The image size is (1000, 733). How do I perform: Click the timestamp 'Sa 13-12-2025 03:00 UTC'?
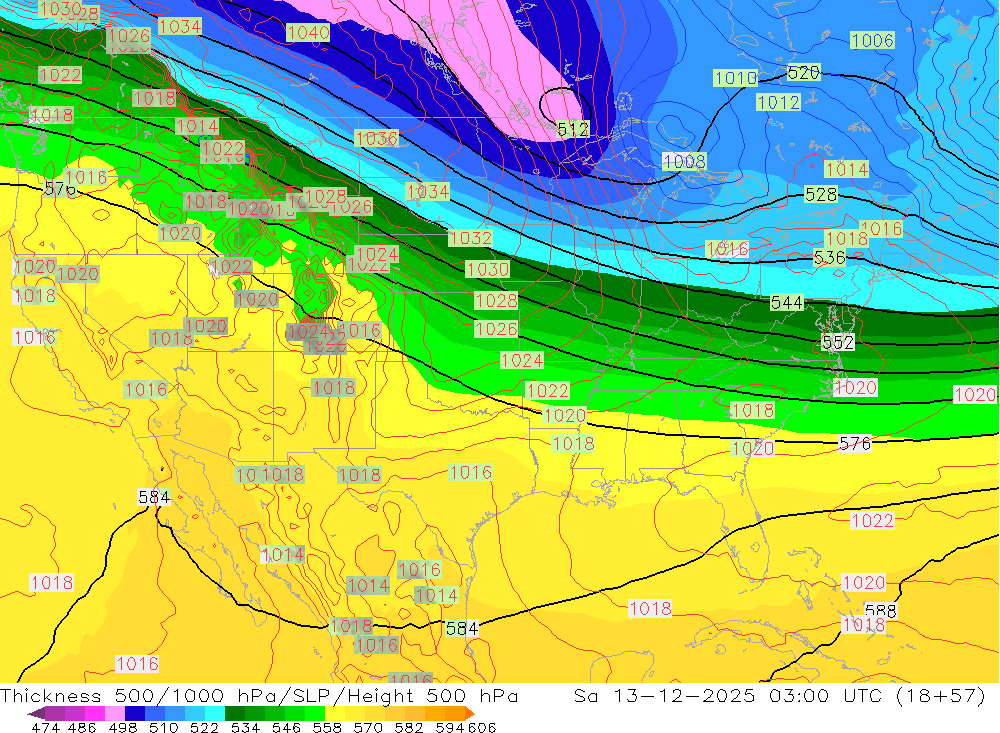coord(731,695)
